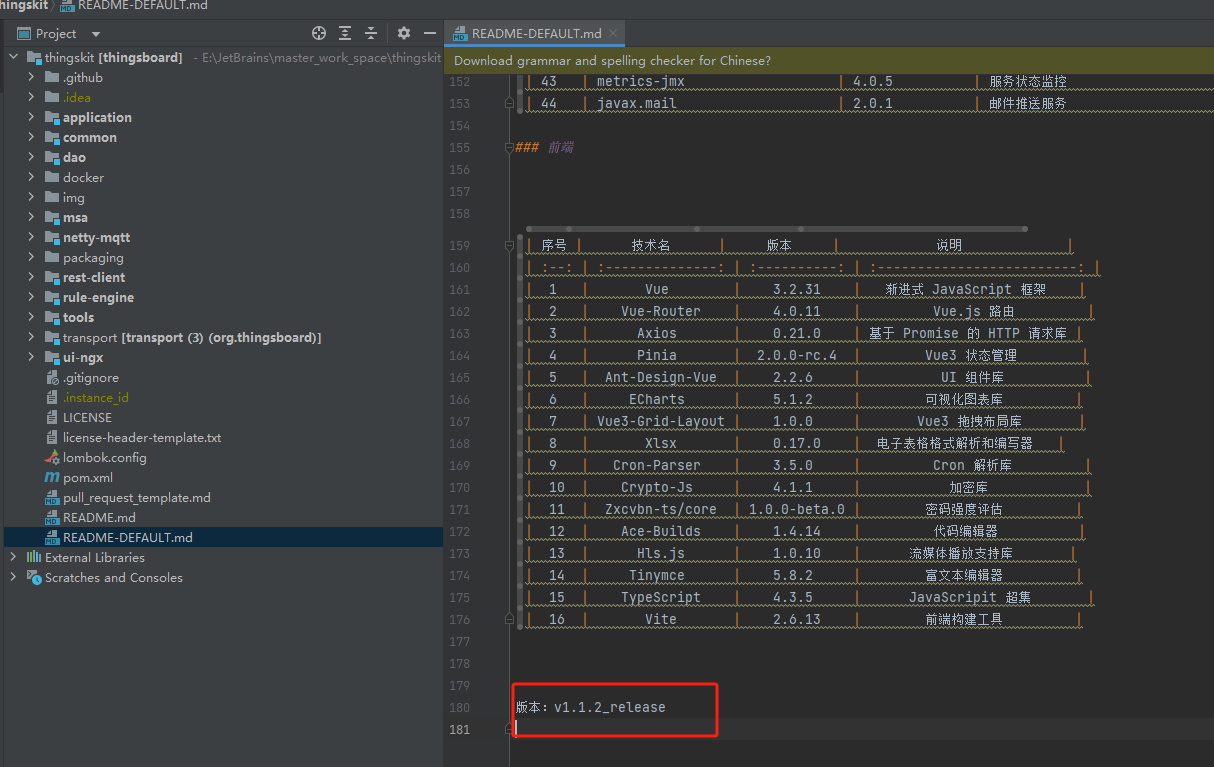This screenshot has height=767, width=1214.
Task: Click the 'Vue-Router' table cell
Action: (660, 311)
